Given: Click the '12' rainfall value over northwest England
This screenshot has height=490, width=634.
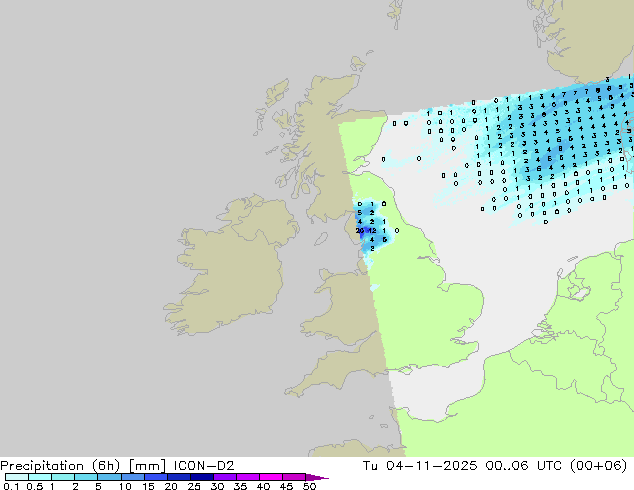Looking at the screenshot, I should pyautogui.click(x=372, y=231).
